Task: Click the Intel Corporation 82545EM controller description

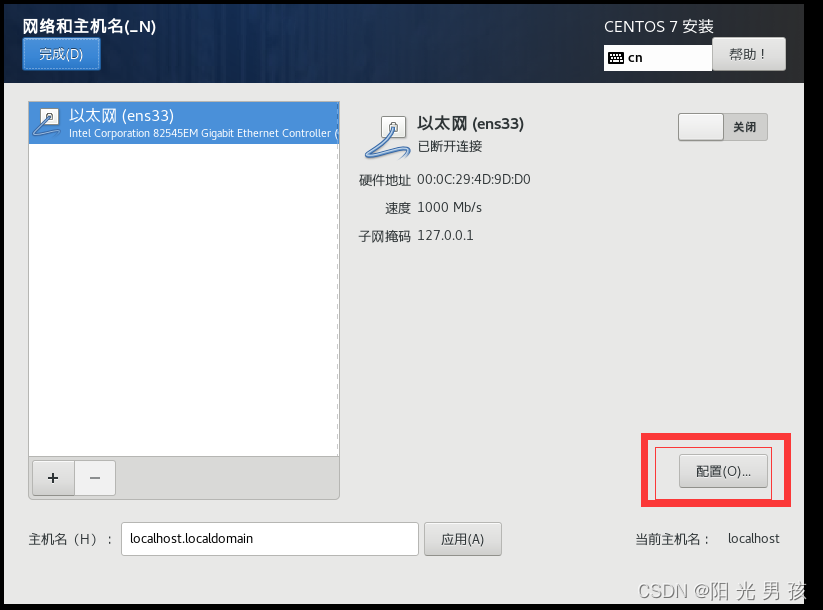Action: (203, 133)
